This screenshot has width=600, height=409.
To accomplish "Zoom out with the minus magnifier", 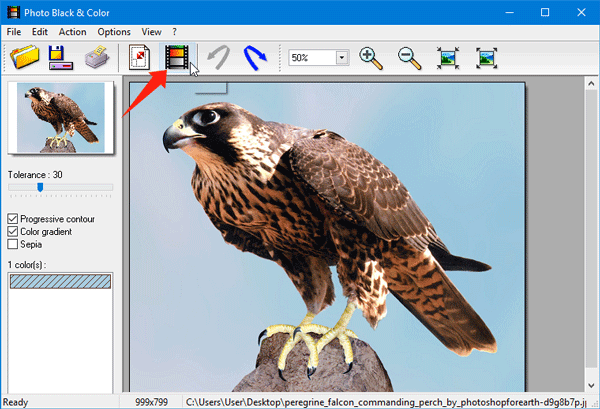I will coord(409,58).
